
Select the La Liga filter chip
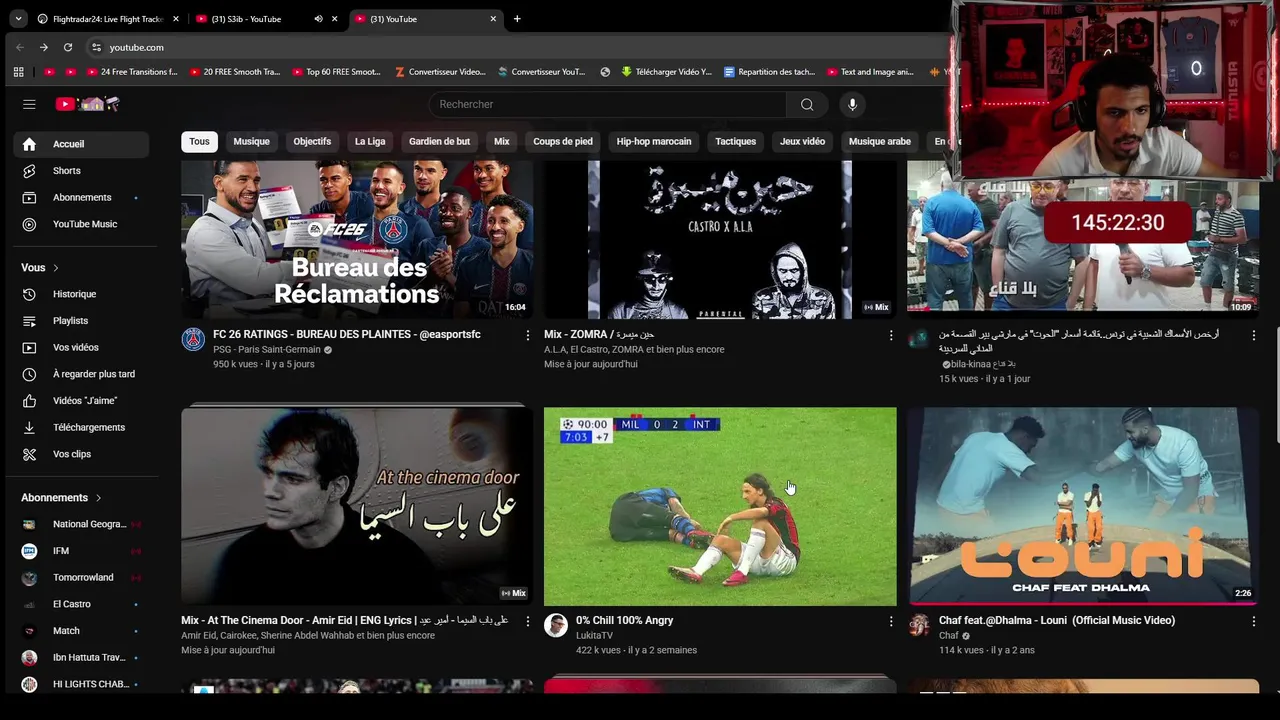(x=370, y=141)
